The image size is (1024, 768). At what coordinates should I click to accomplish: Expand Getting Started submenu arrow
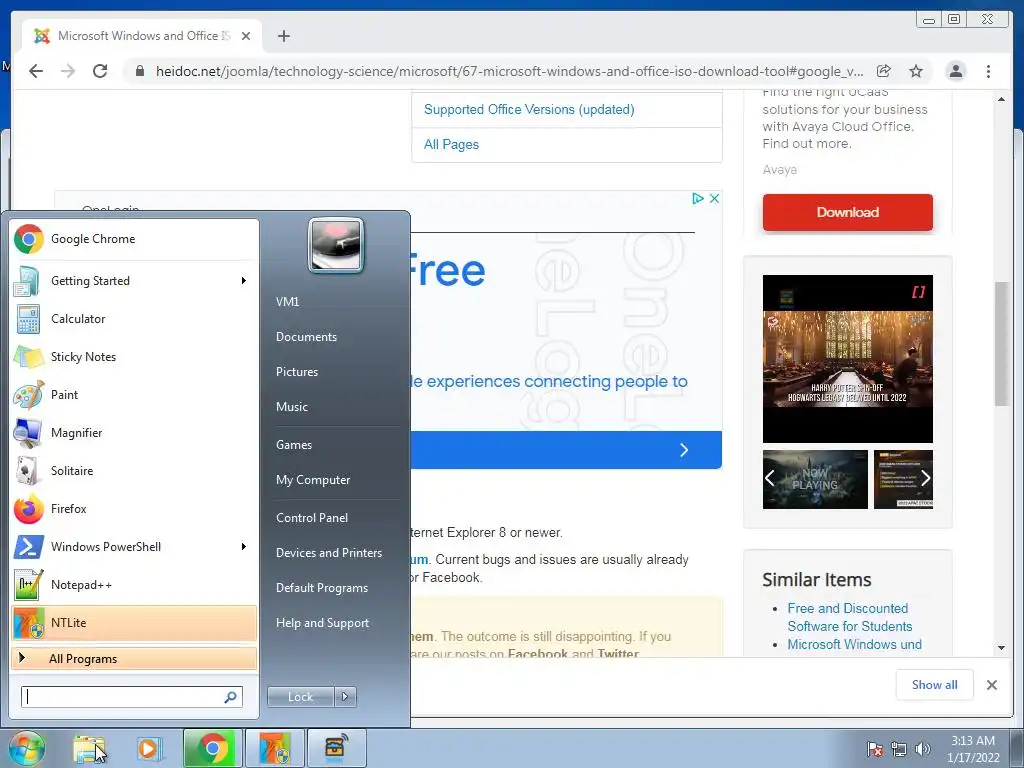coord(244,281)
